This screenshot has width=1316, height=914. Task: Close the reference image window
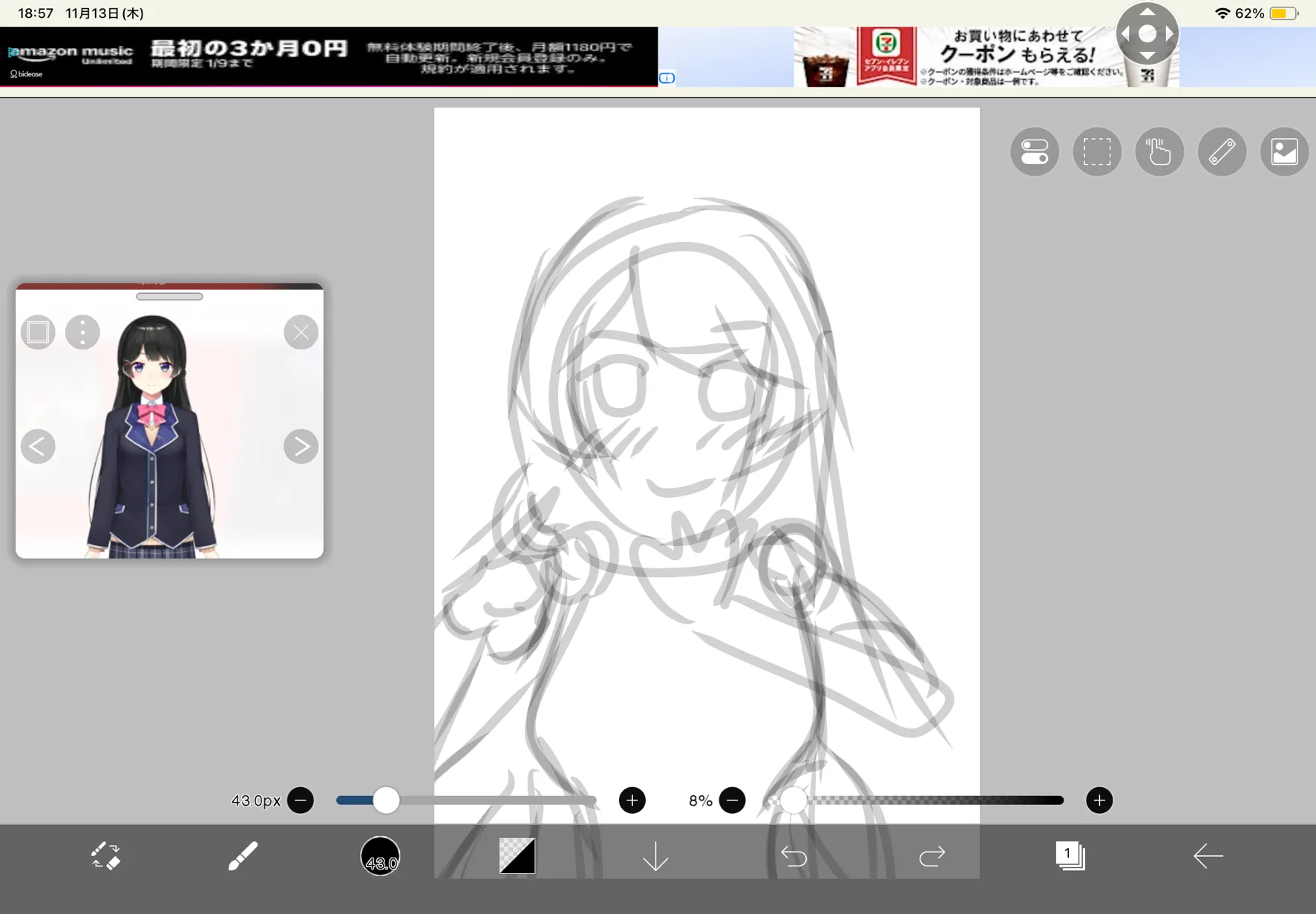[x=301, y=332]
